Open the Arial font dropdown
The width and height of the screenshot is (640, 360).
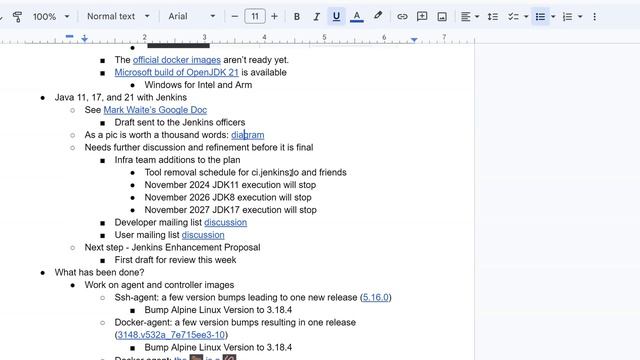click(x=191, y=16)
